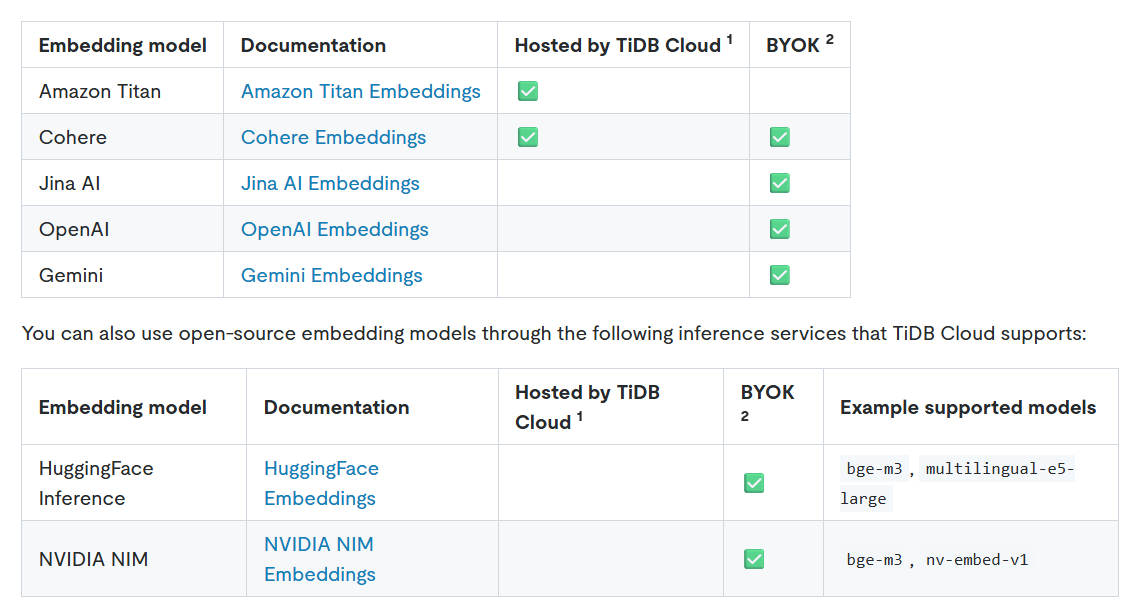The image size is (1135, 612).
Task: Open Cohere Embeddings documentation link
Action: coord(333,137)
